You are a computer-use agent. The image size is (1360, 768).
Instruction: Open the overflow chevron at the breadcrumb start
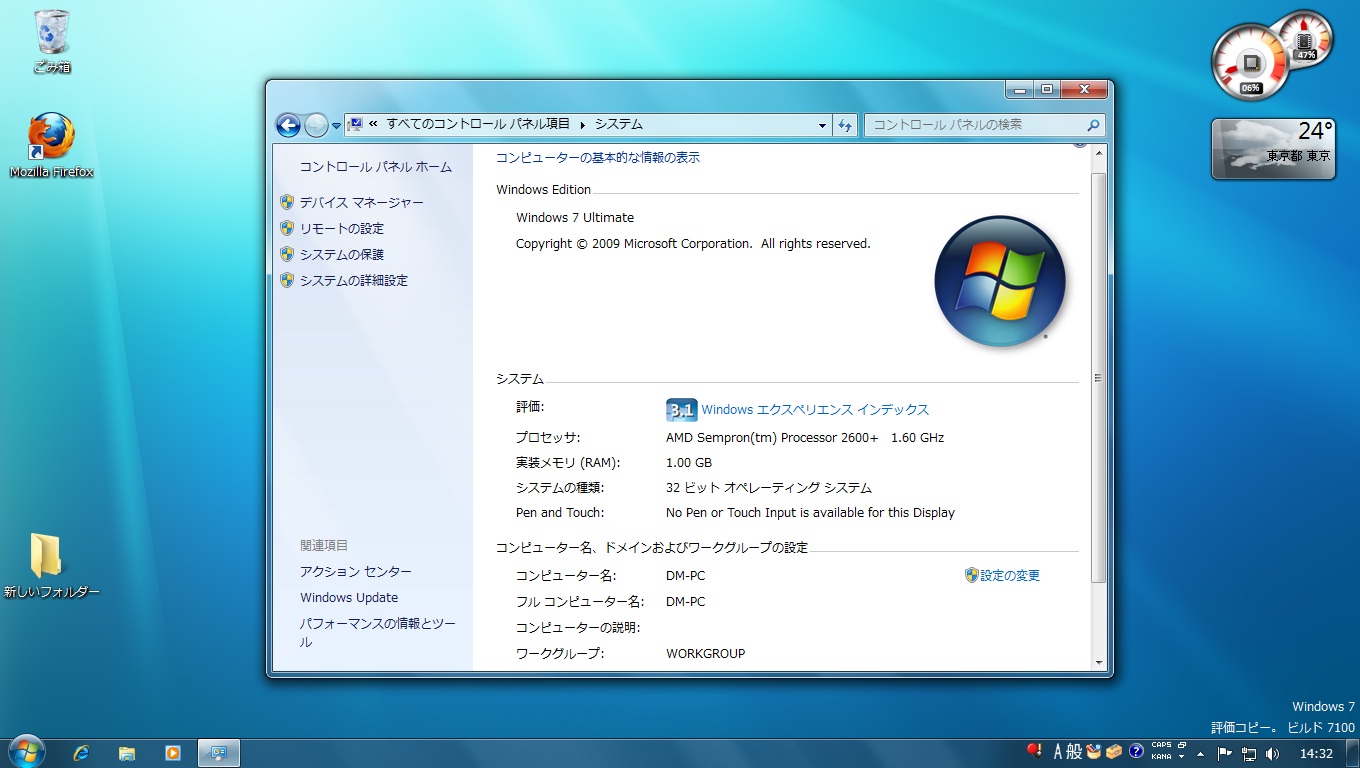374,125
